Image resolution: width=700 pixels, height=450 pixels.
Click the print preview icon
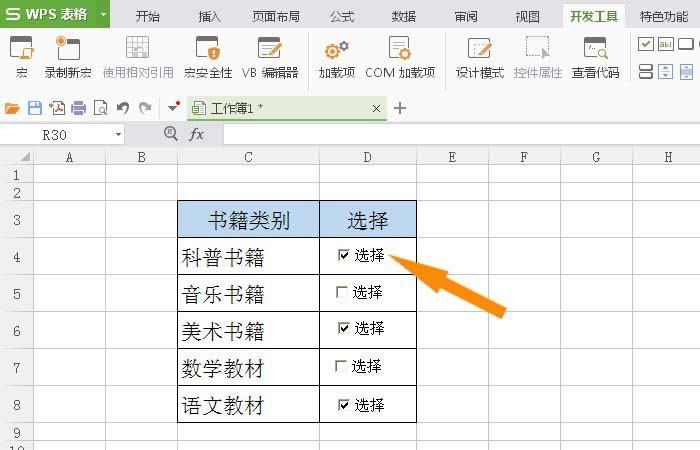pos(100,108)
